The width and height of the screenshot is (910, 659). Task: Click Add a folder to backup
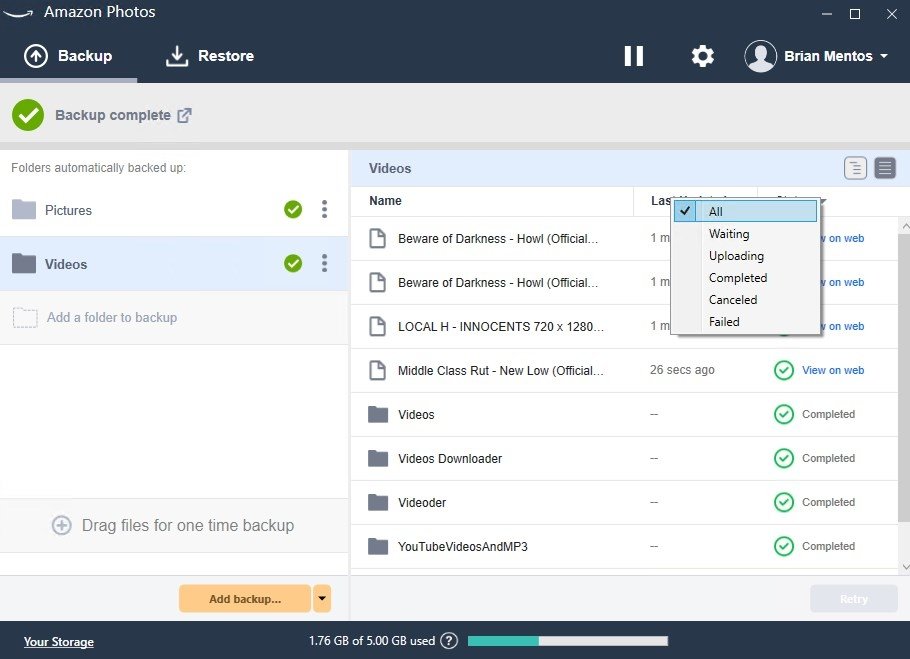174,318
